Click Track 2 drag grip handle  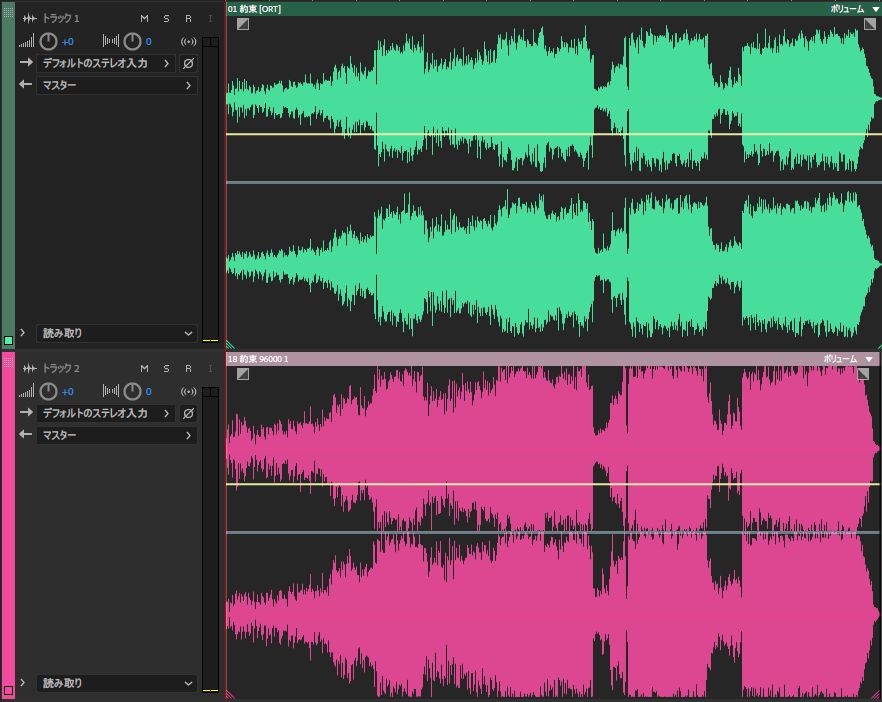(x=8, y=362)
